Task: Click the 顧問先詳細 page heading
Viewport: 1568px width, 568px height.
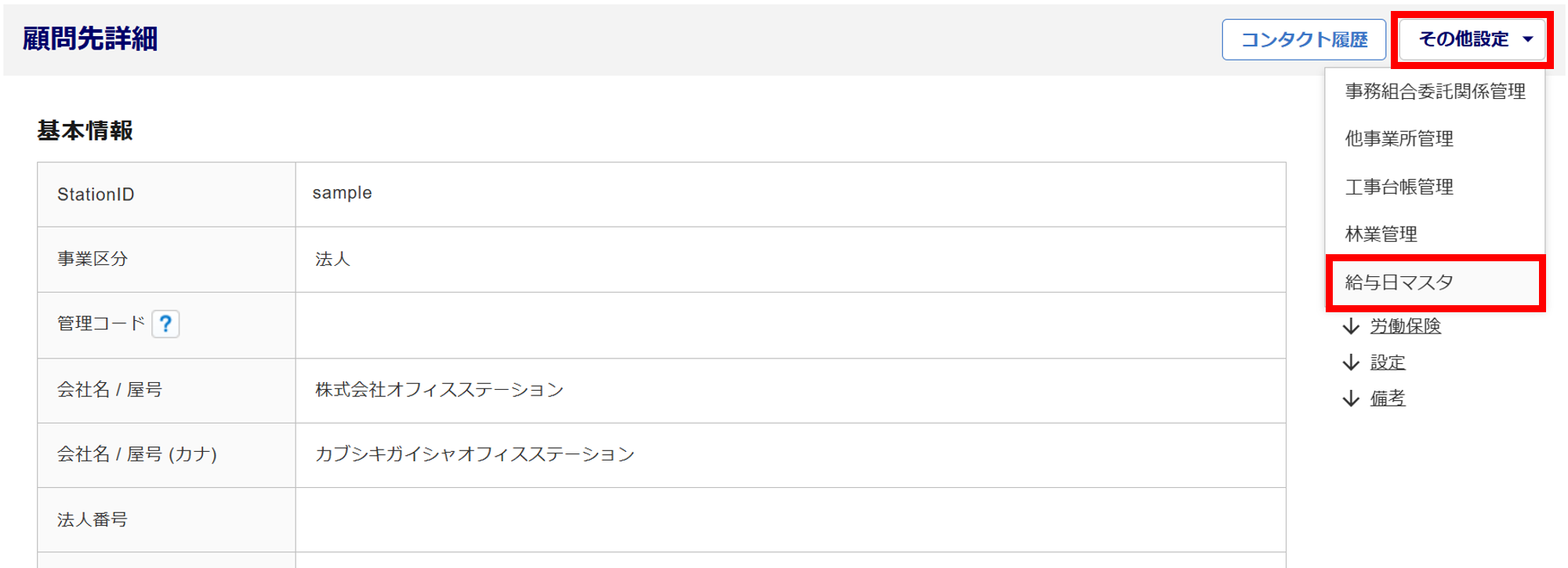Action: (x=90, y=39)
